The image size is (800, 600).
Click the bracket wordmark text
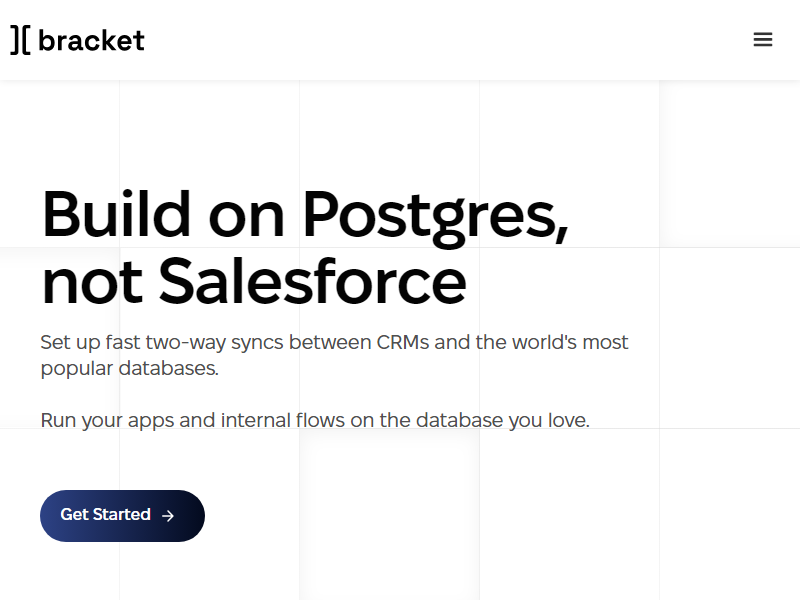(x=91, y=40)
